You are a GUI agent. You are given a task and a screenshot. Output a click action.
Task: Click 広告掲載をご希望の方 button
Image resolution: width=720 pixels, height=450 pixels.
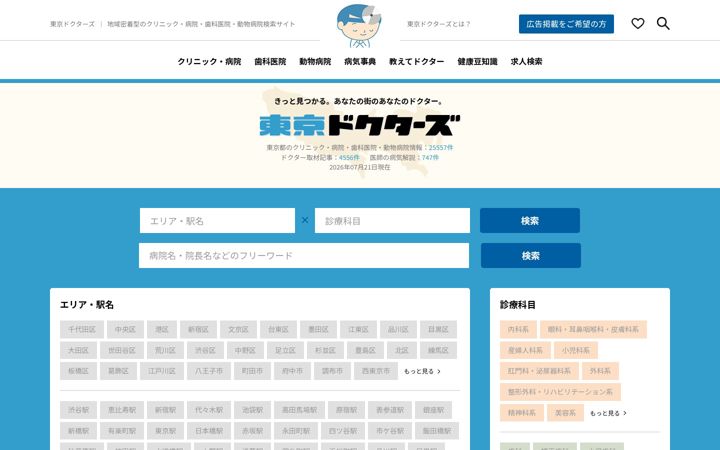tap(566, 24)
